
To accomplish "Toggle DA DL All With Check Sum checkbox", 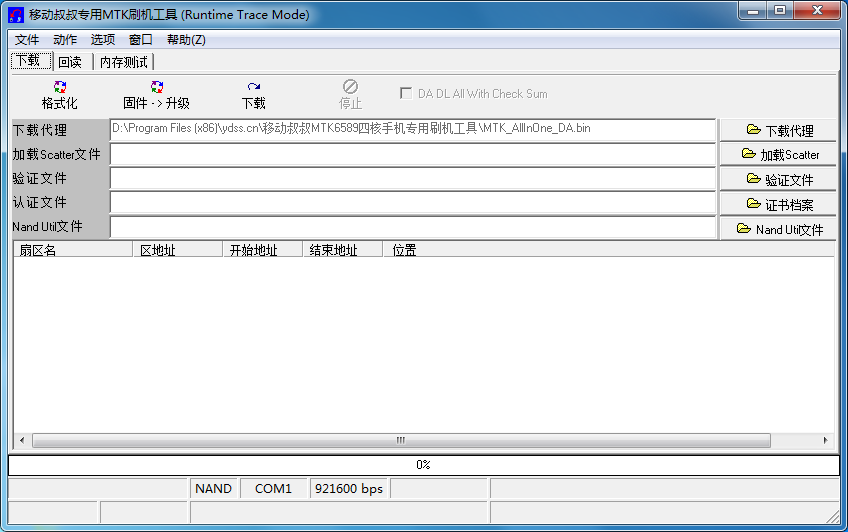I will [406, 93].
